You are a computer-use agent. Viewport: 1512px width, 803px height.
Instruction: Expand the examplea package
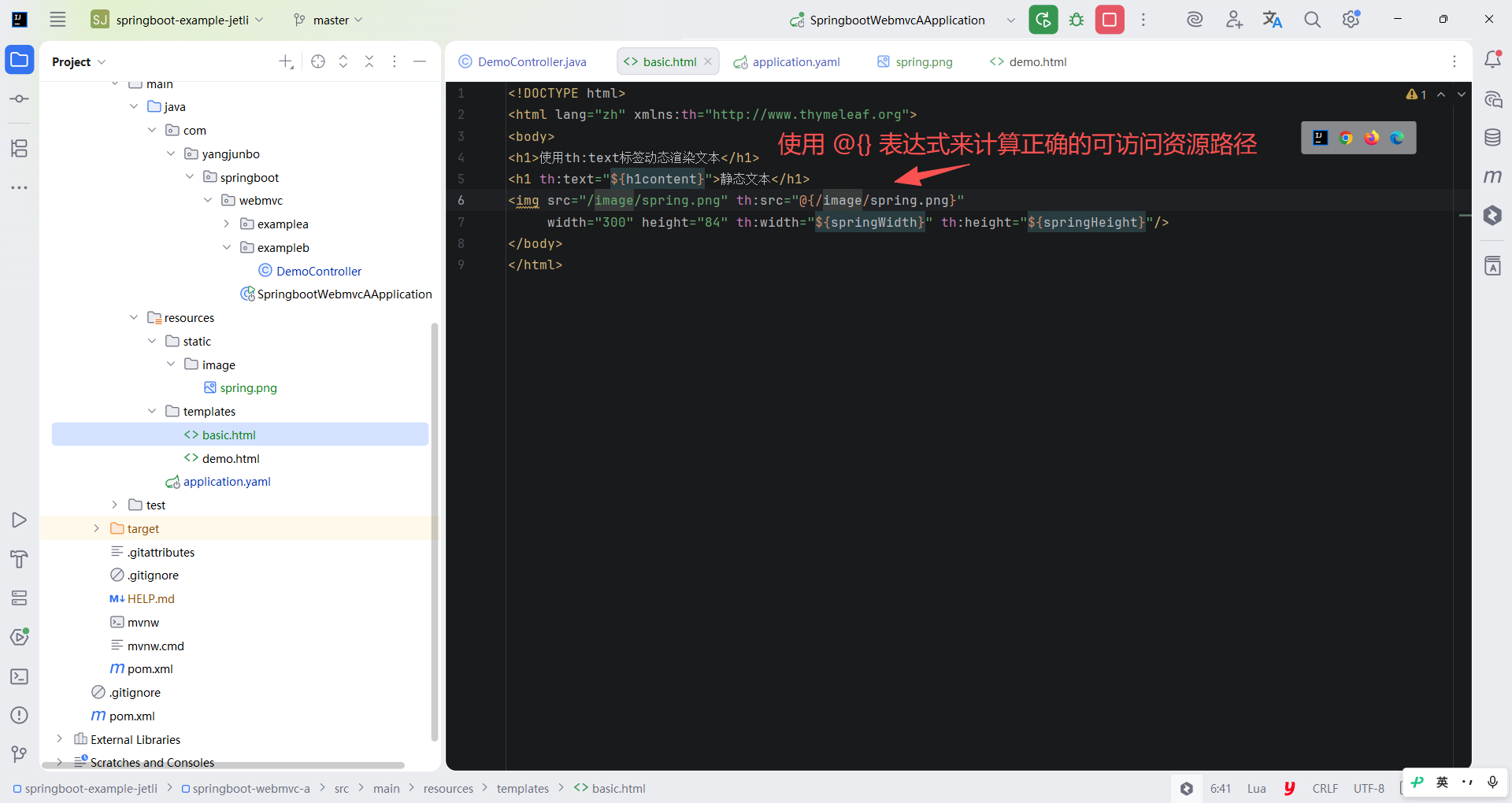227,224
